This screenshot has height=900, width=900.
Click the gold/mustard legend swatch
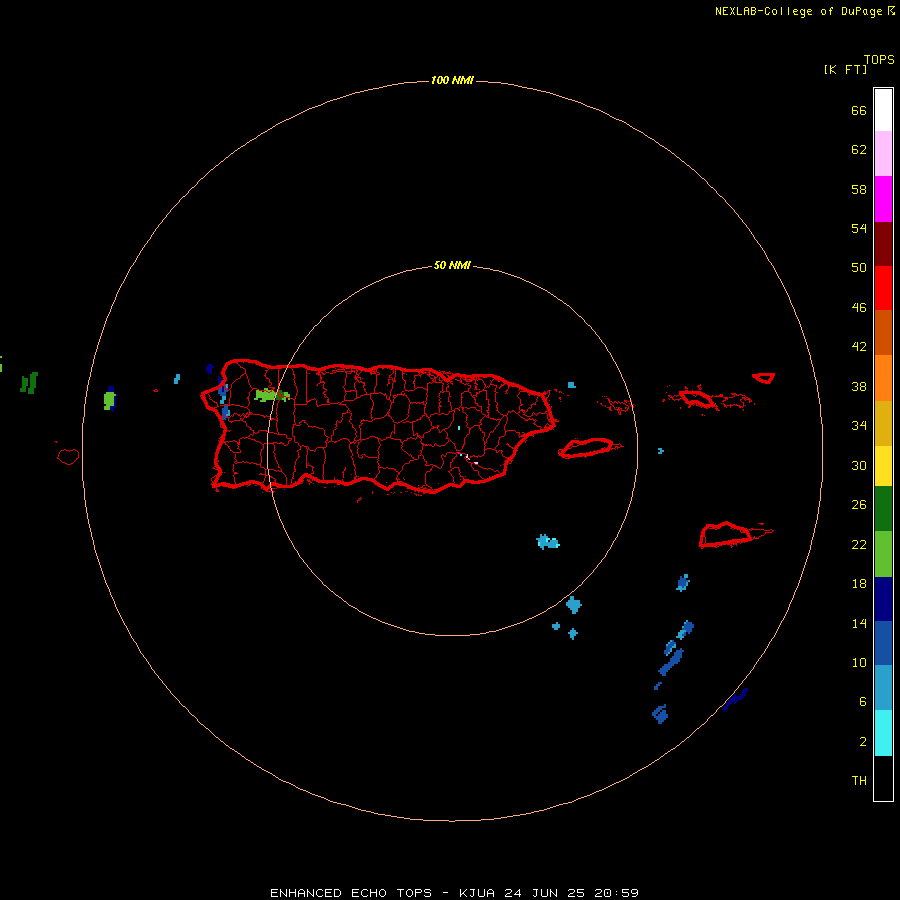tap(883, 423)
